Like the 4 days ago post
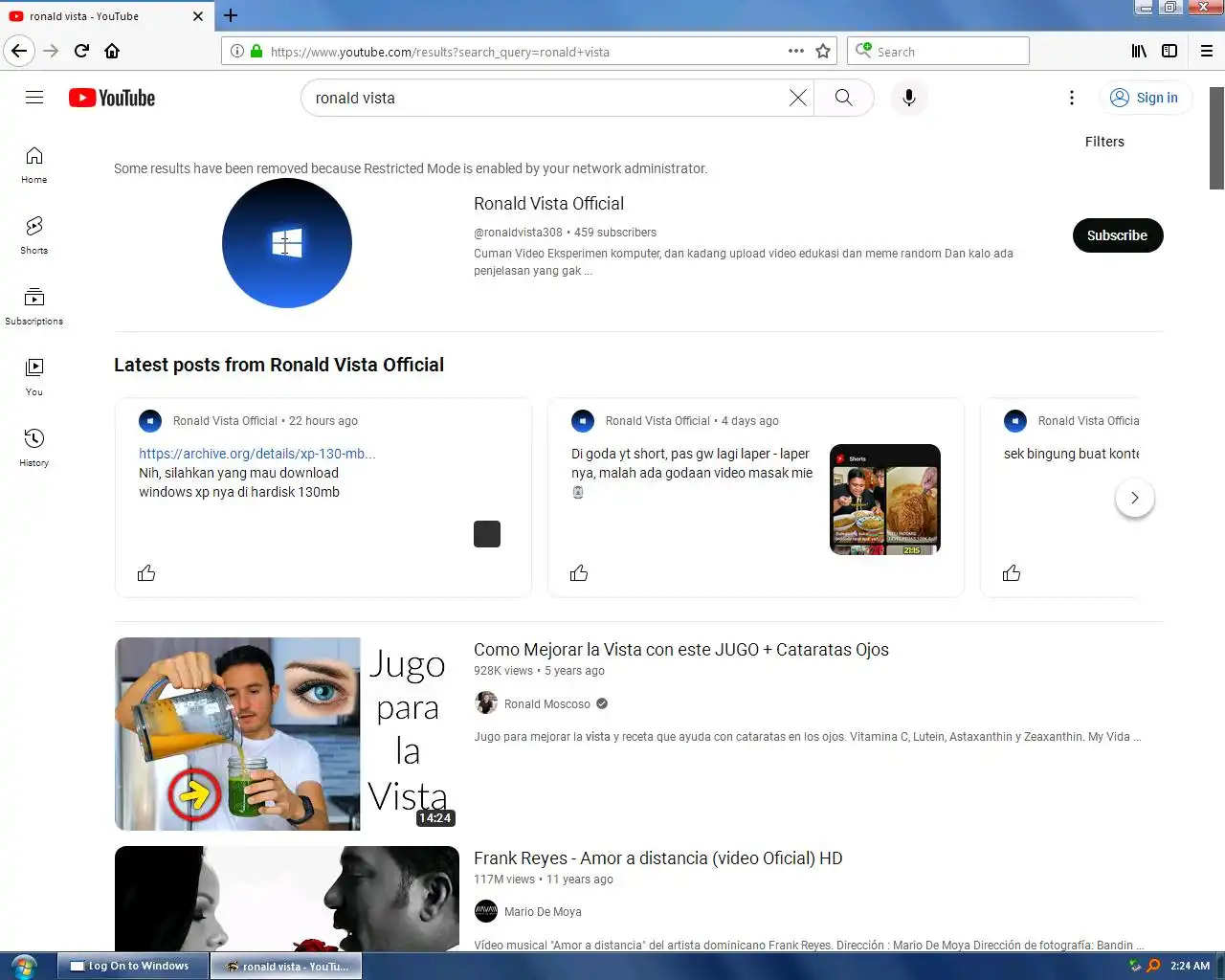The width and height of the screenshot is (1225, 980). (579, 573)
